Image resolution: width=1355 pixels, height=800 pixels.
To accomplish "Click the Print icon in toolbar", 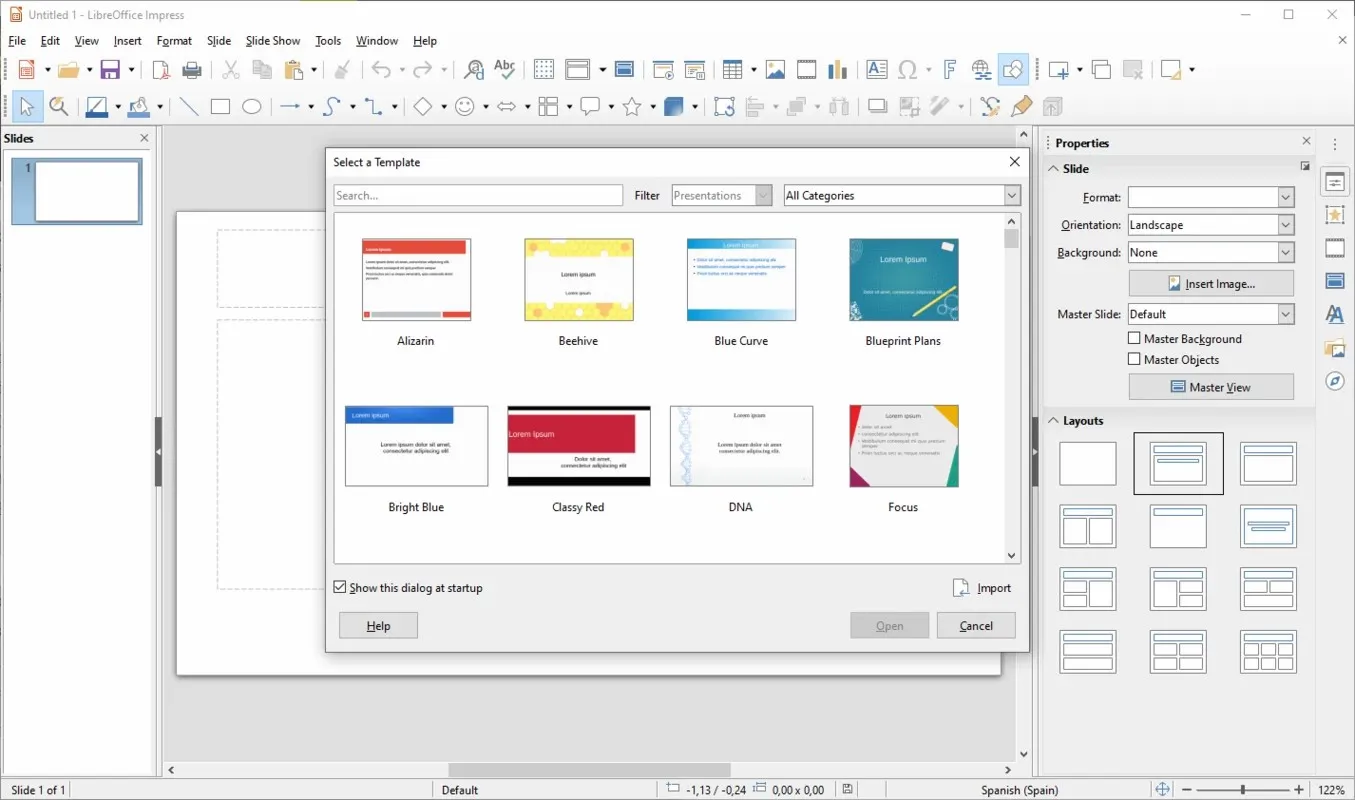I will coord(192,70).
